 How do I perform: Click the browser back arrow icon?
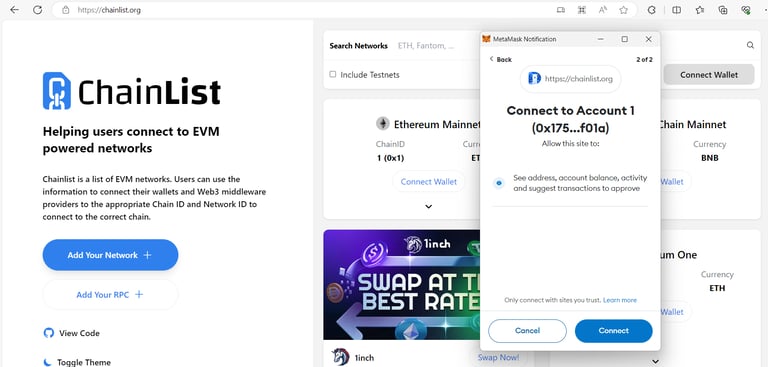click(x=14, y=10)
